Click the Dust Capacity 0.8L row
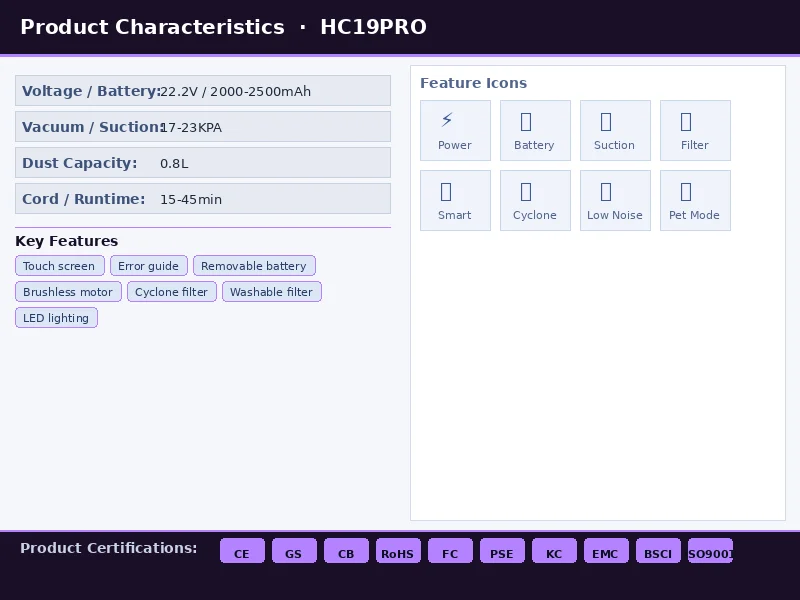The image size is (800, 600). (203, 163)
